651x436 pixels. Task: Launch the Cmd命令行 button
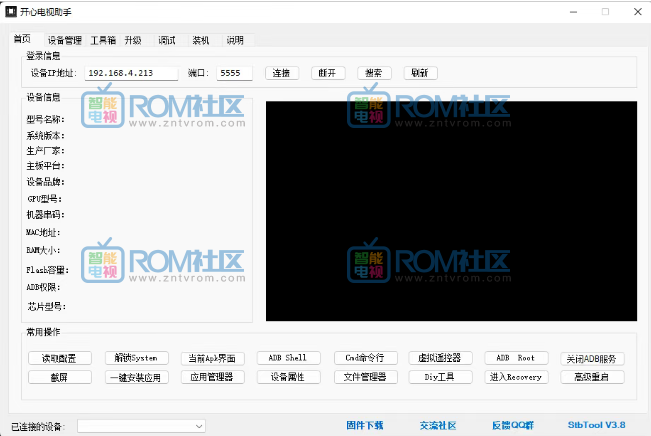(366, 358)
